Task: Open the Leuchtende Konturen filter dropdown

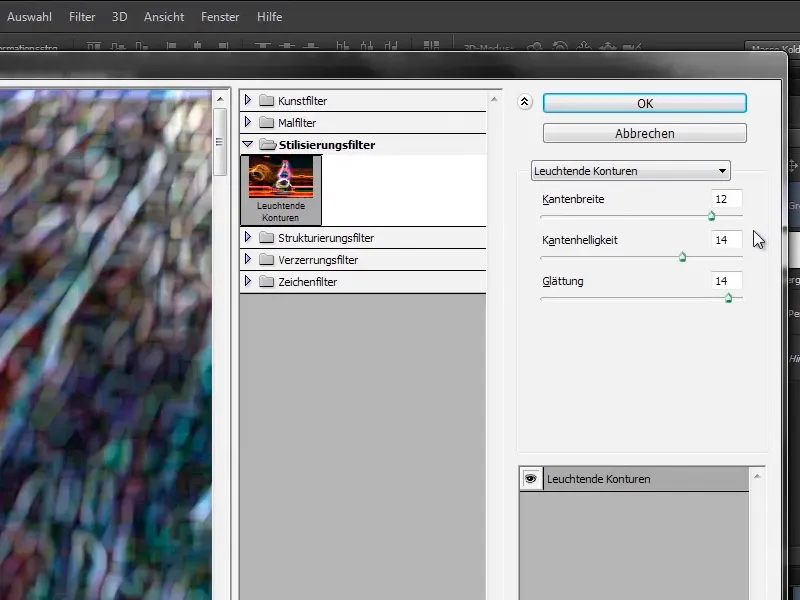Action: (631, 171)
